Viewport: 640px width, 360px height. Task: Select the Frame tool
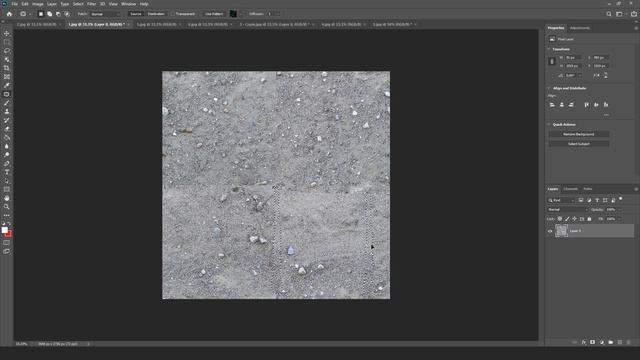pyautogui.click(x=7, y=77)
